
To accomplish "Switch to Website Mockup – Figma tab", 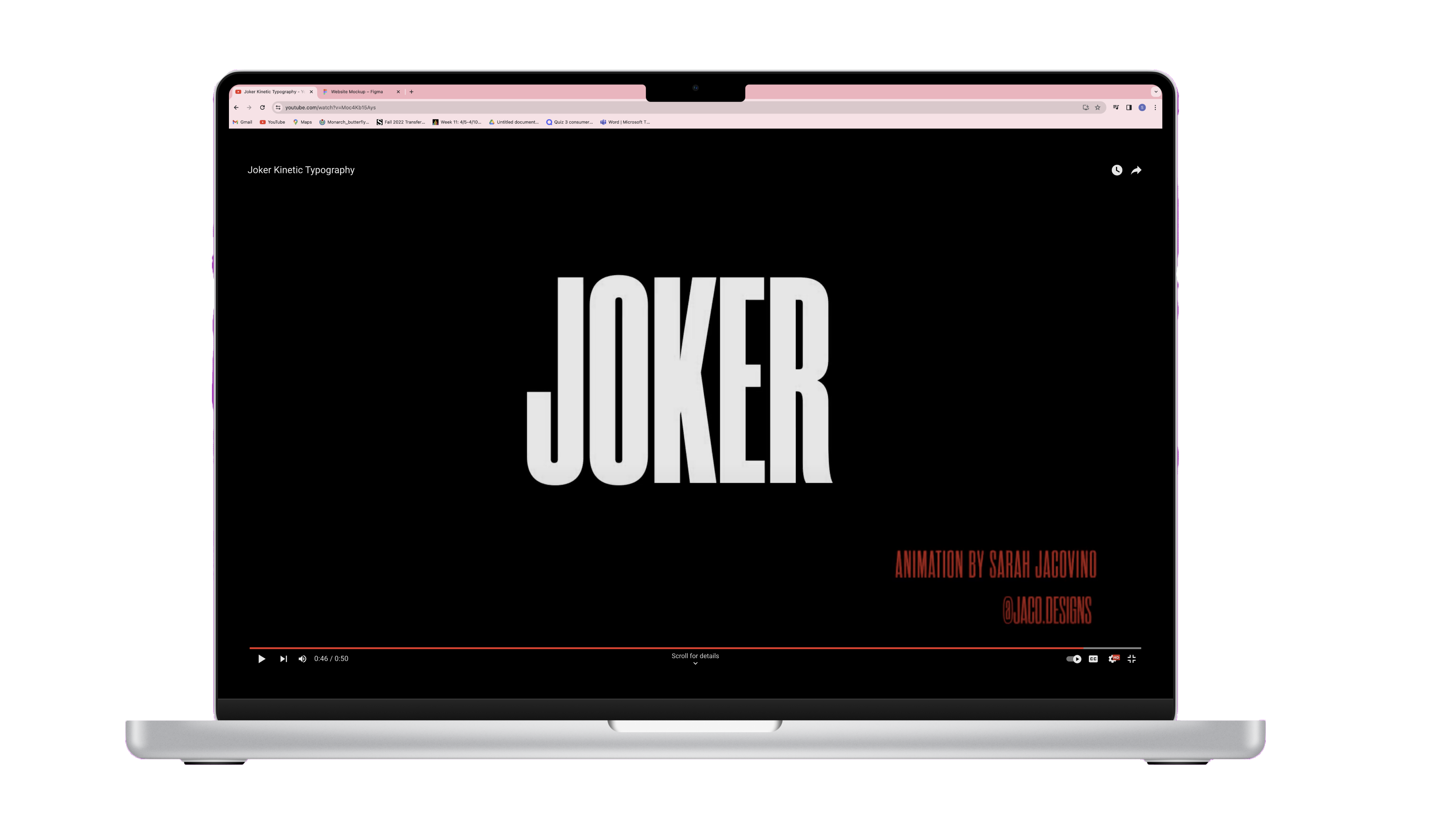I will click(x=357, y=92).
